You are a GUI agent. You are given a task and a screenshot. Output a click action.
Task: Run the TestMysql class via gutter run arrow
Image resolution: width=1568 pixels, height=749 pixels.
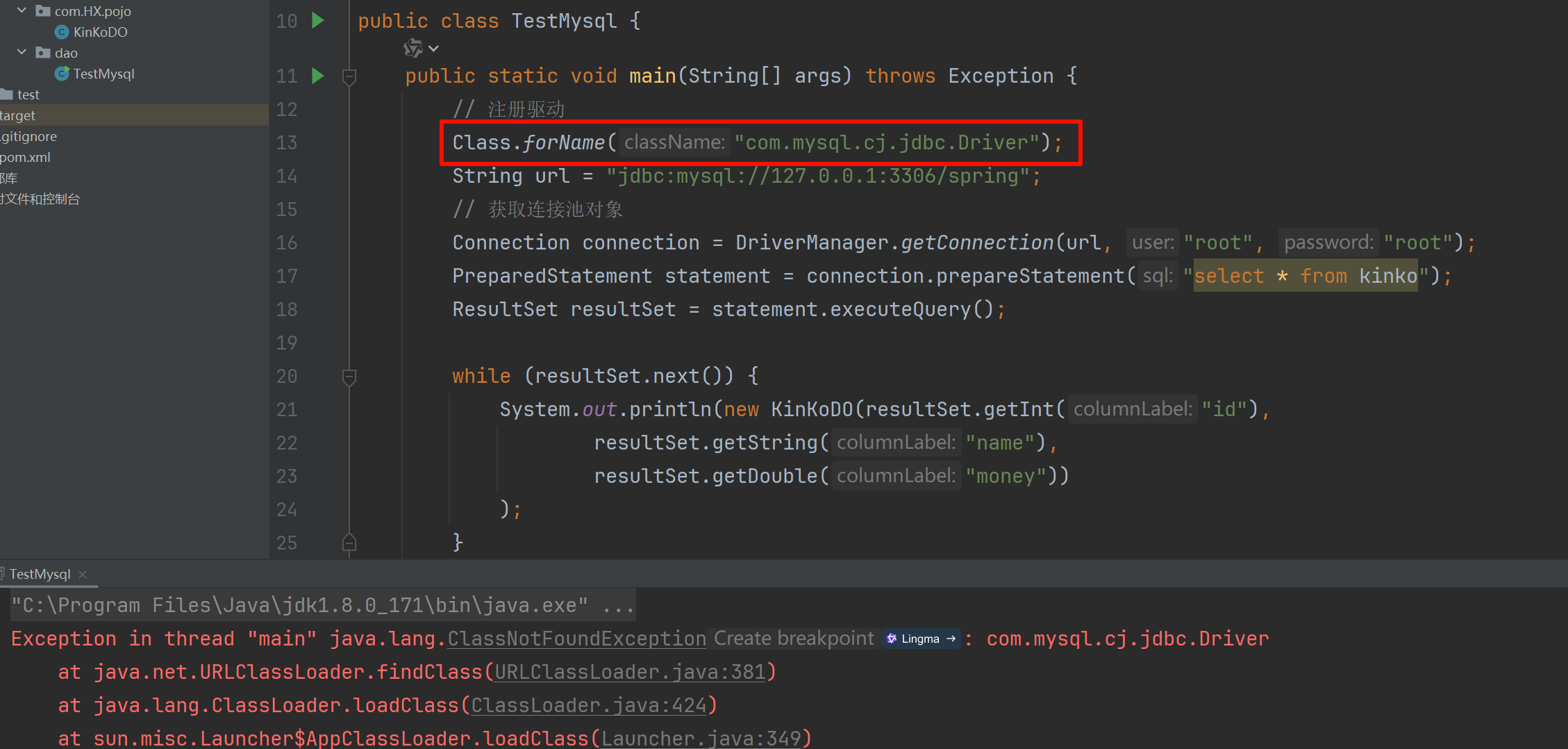tap(318, 21)
